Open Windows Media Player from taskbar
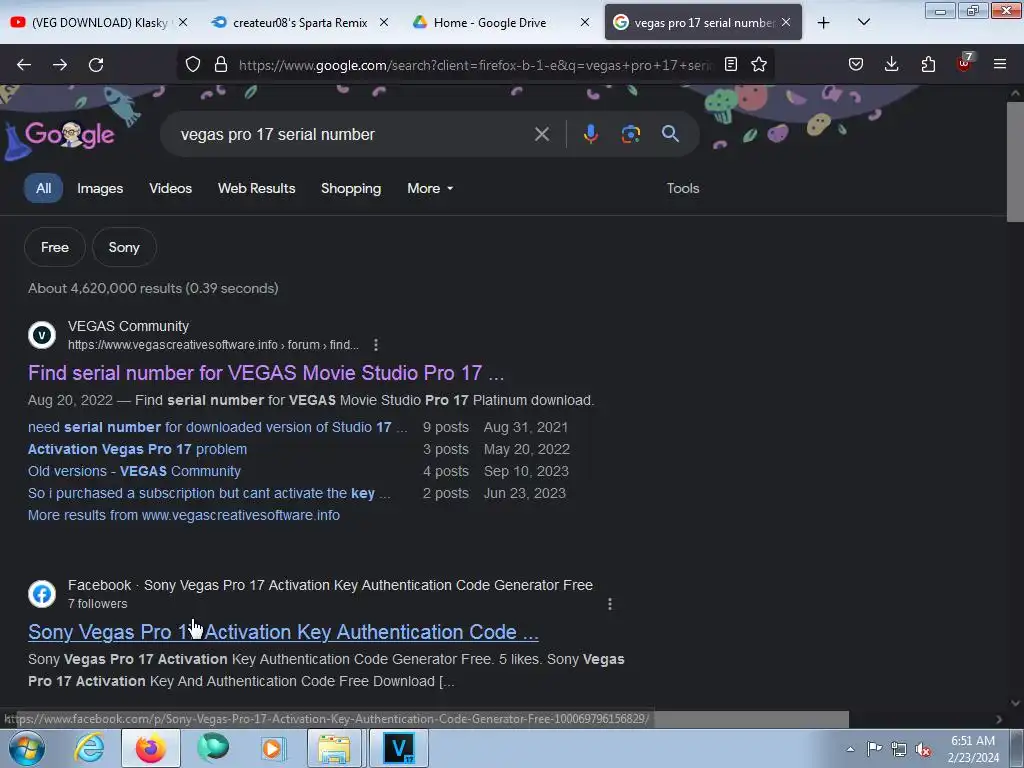 click(273, 749)
